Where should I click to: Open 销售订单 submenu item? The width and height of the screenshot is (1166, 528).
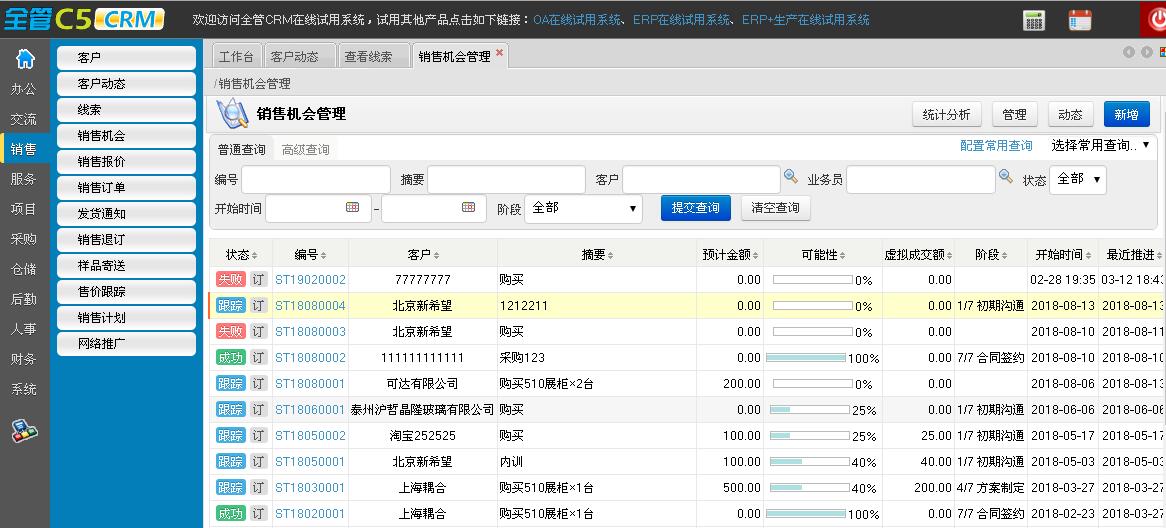click(x=126, y=188)
